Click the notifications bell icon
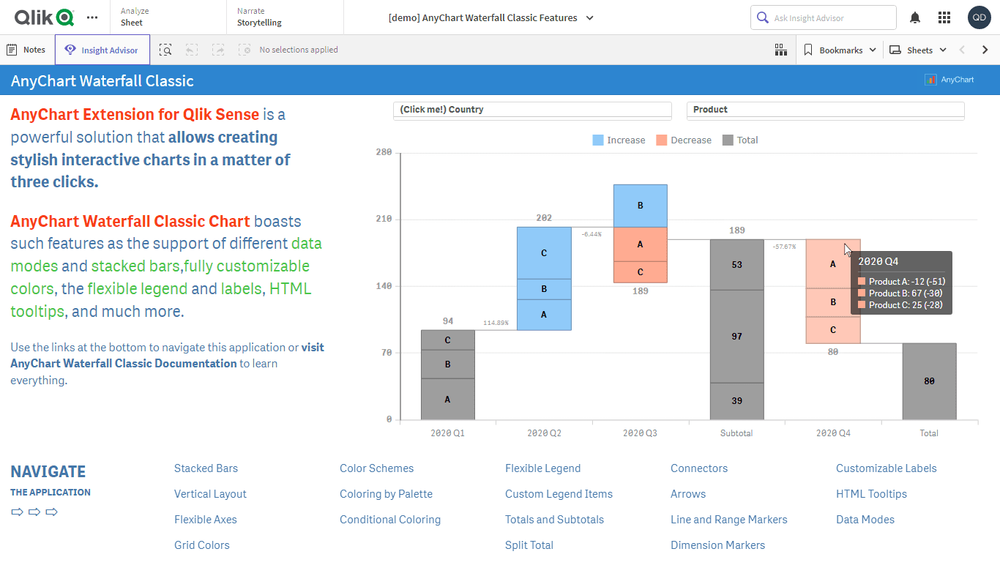The width and height of the screenshot is (1000, 562). pyautogui.click(x=915, y=18)
